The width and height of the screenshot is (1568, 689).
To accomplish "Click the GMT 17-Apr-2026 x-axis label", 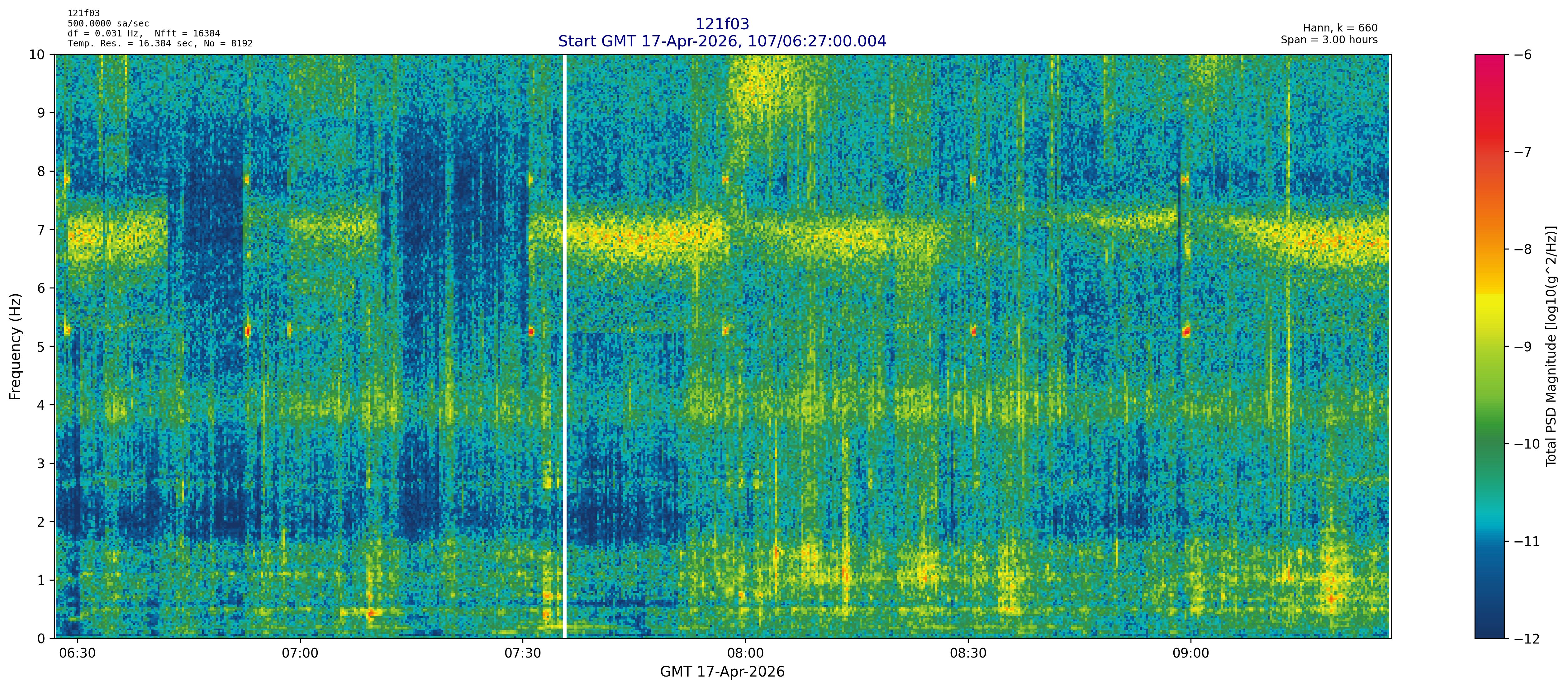I will pyautogui.click(x=722, y=672).
